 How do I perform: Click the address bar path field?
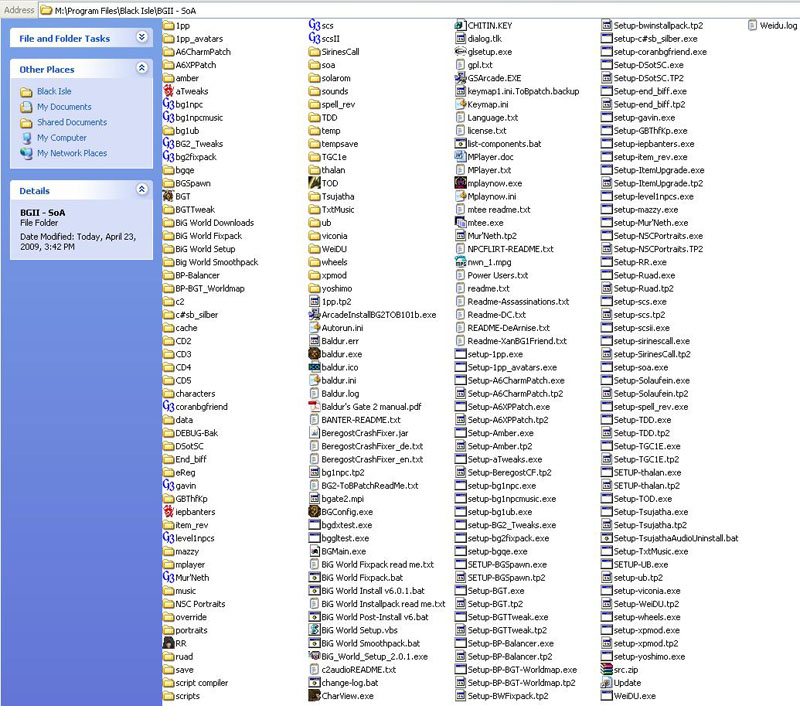coord(418,10)
